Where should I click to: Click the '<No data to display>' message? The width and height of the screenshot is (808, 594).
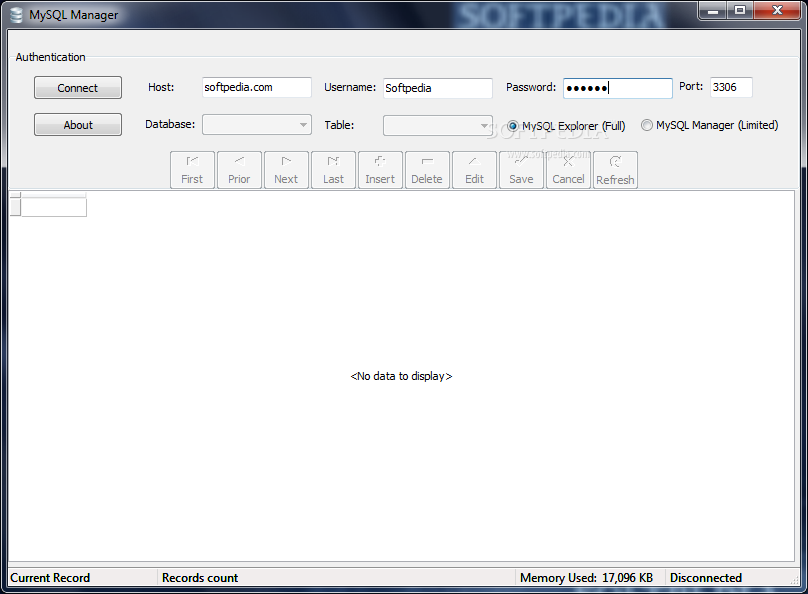(401, 376)
